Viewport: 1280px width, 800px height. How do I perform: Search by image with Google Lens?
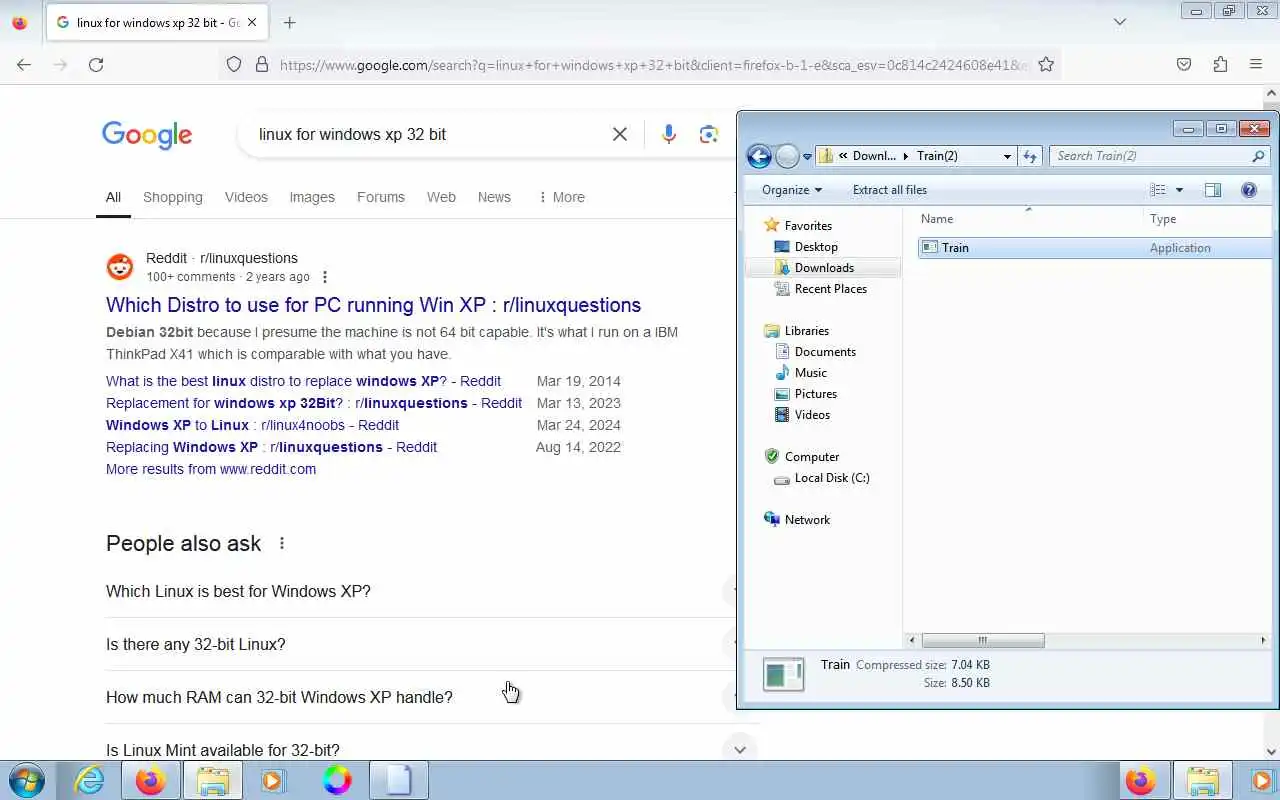(x=709, y=134)
